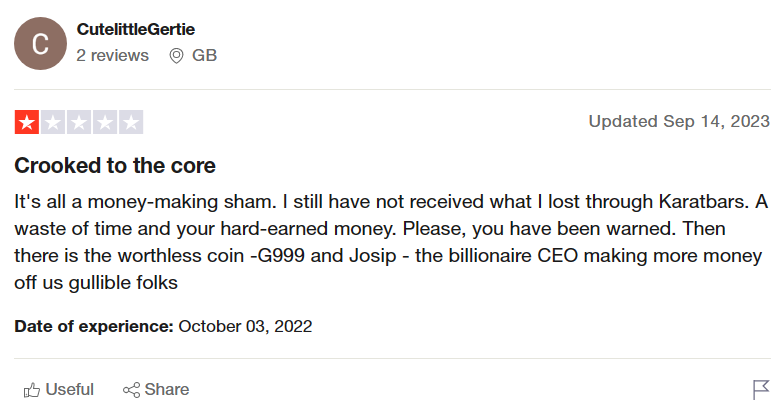Click the Date of experience line
783x420 pixels.
163,326
